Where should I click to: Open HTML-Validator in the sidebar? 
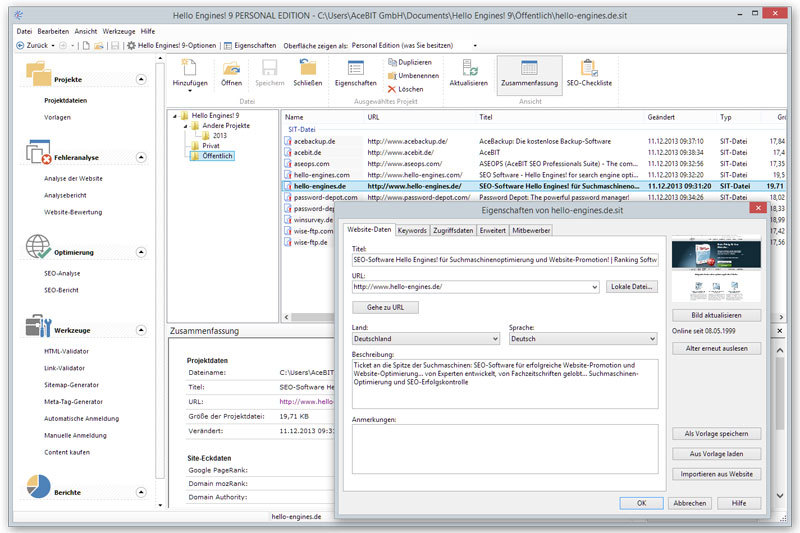[66, 351]
